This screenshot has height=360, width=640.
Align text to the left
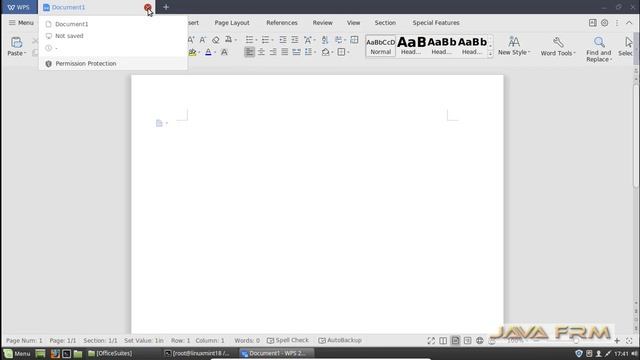249,52
